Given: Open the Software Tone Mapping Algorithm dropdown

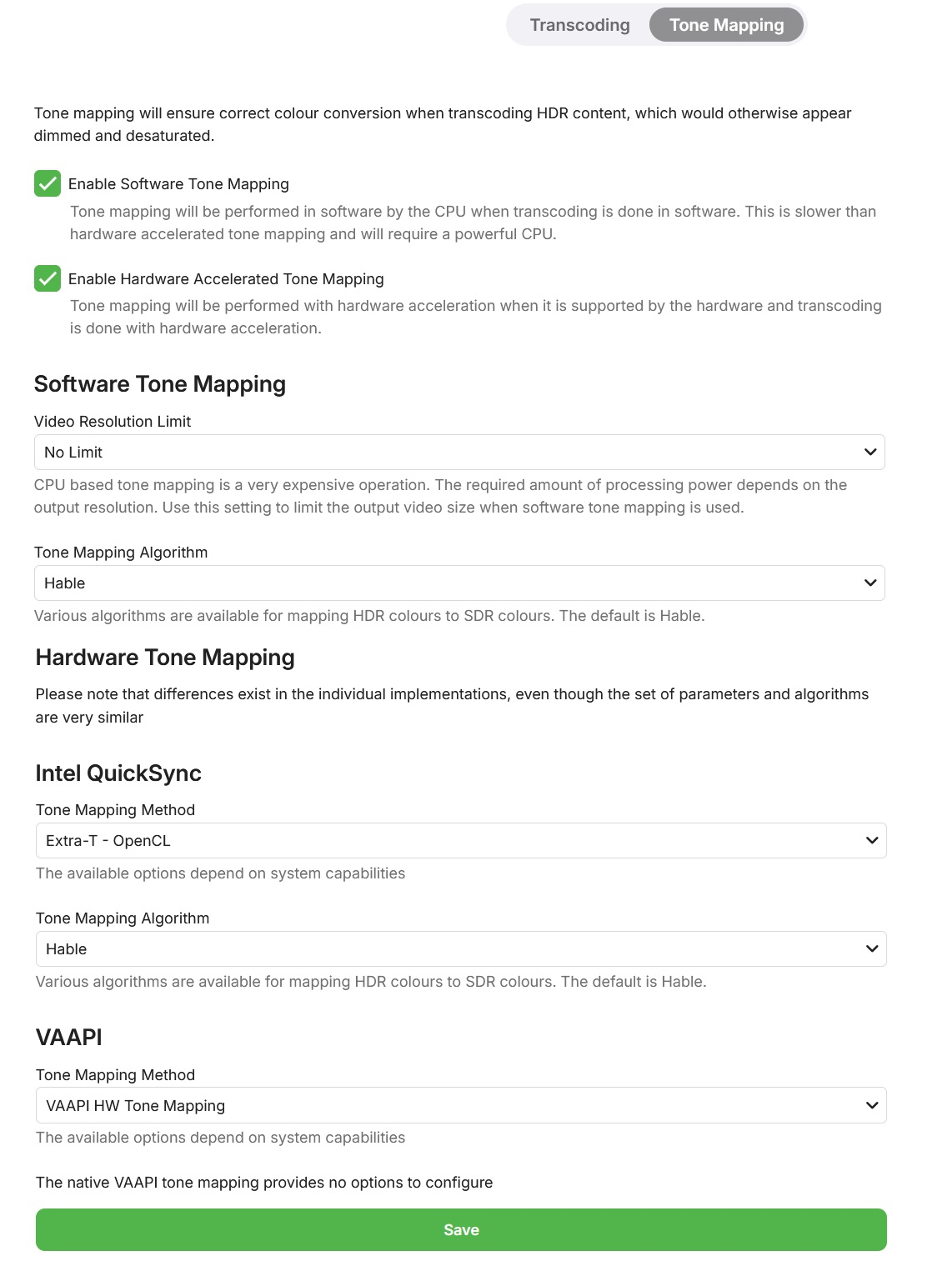Looking at the screenshot, I should pyautogui.click(x=458, y=583).
